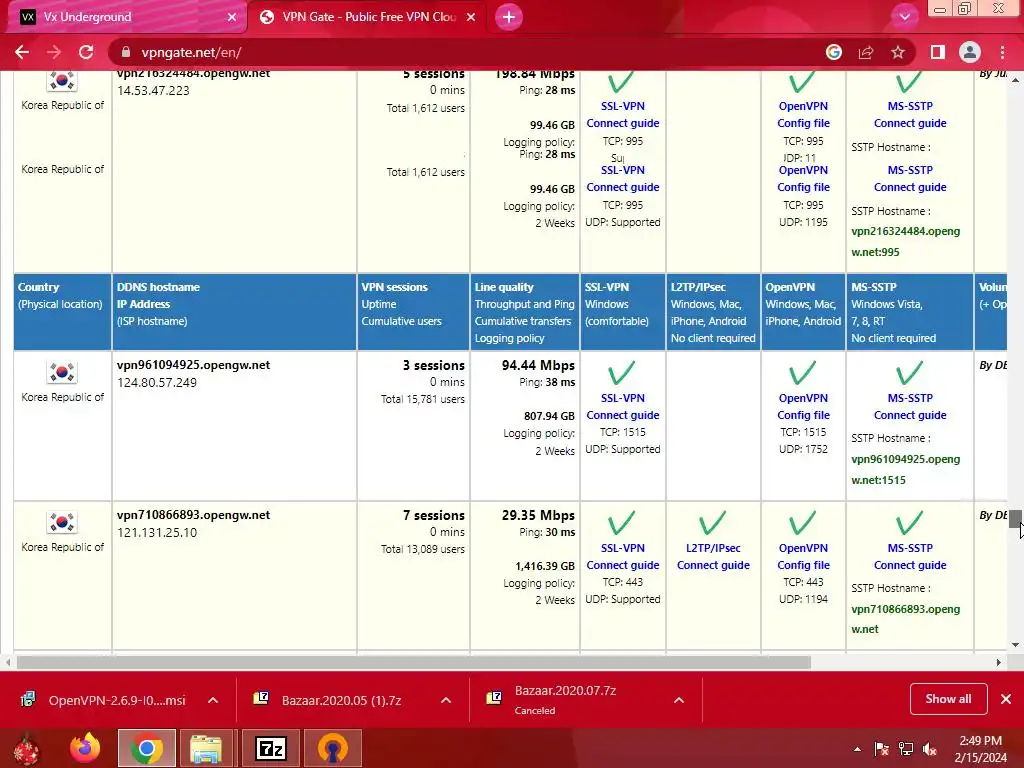
Task: Select IP address 121.131.25.10
Action: [157, 533]
